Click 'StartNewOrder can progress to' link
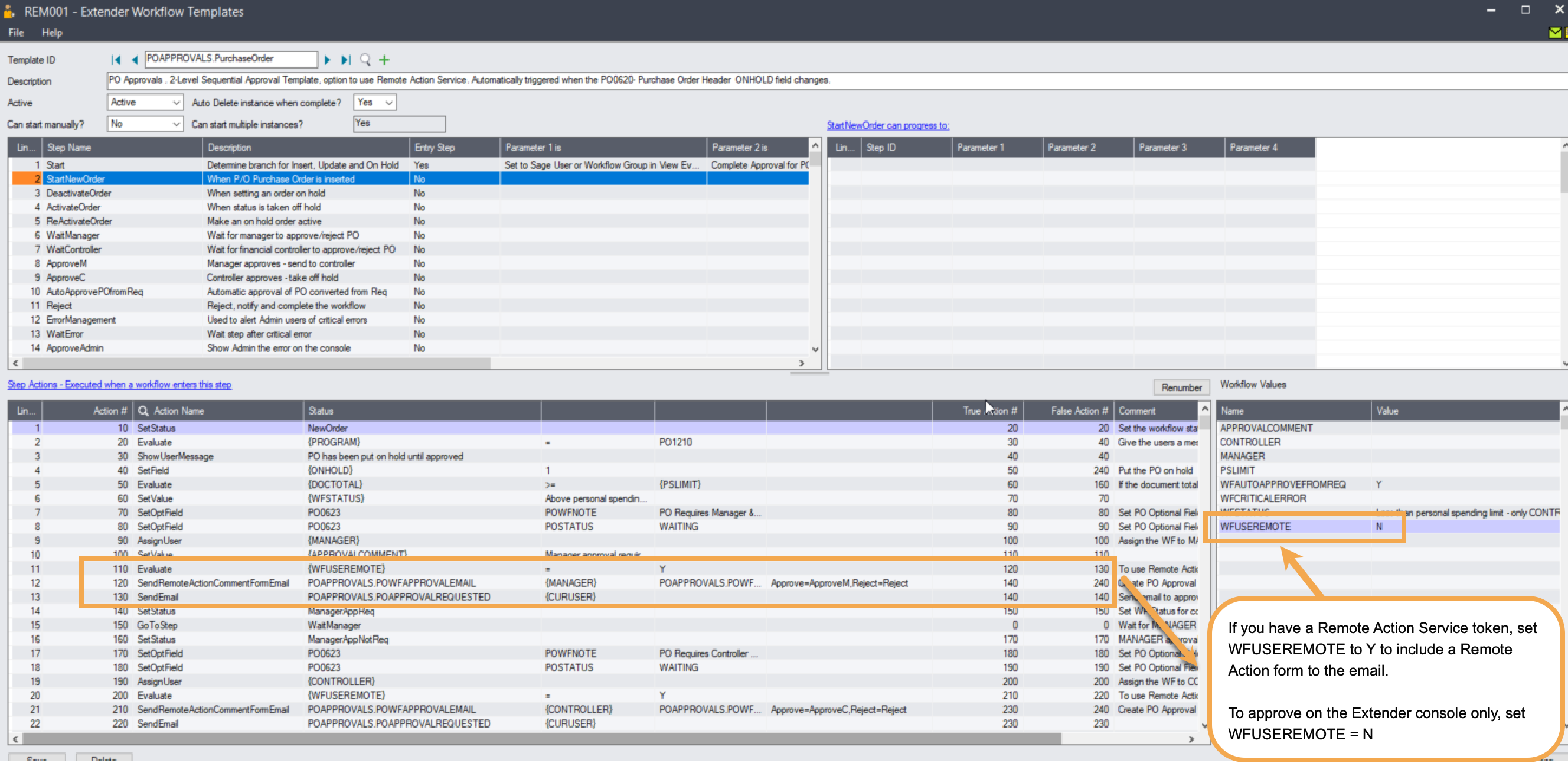Screen dimensions: 1568x763 pyautogui.click(x=887, y=125)
